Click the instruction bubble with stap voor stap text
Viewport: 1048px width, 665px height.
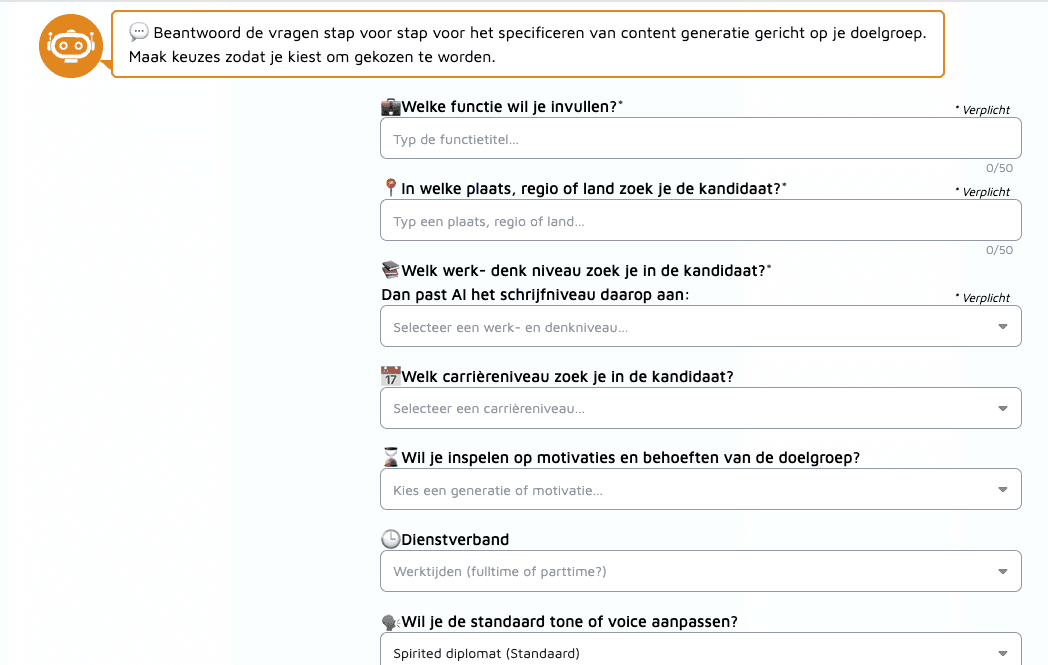pyautogui.click(x=530, y=44)
